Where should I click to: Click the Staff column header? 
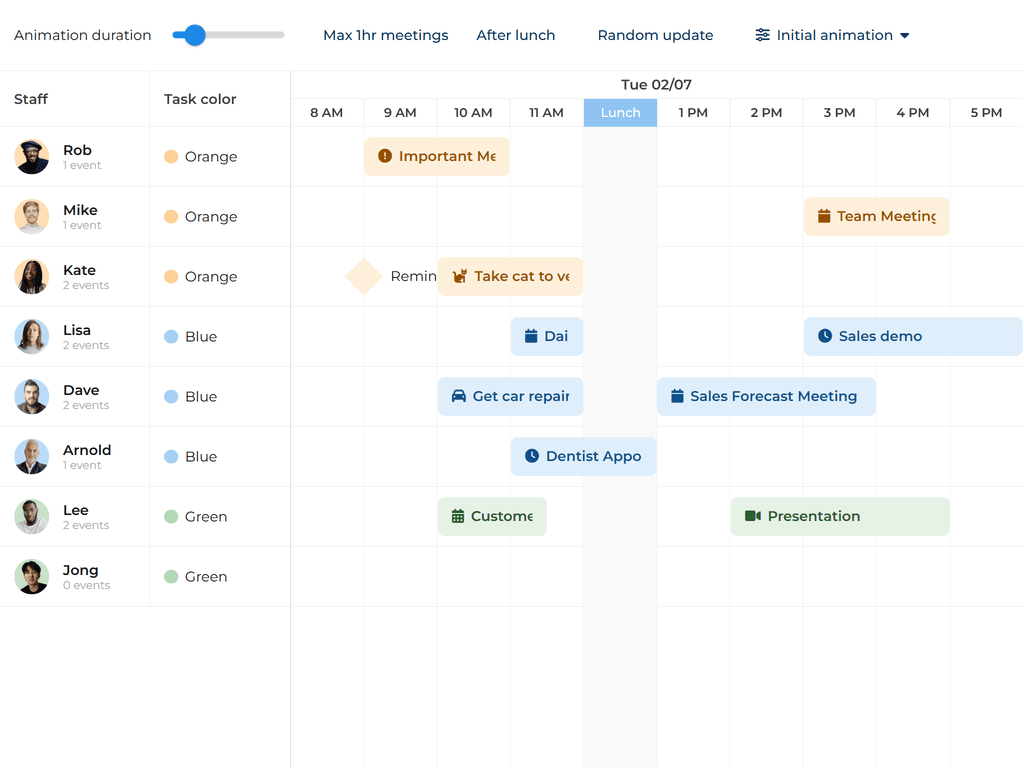tap(31, 99)
